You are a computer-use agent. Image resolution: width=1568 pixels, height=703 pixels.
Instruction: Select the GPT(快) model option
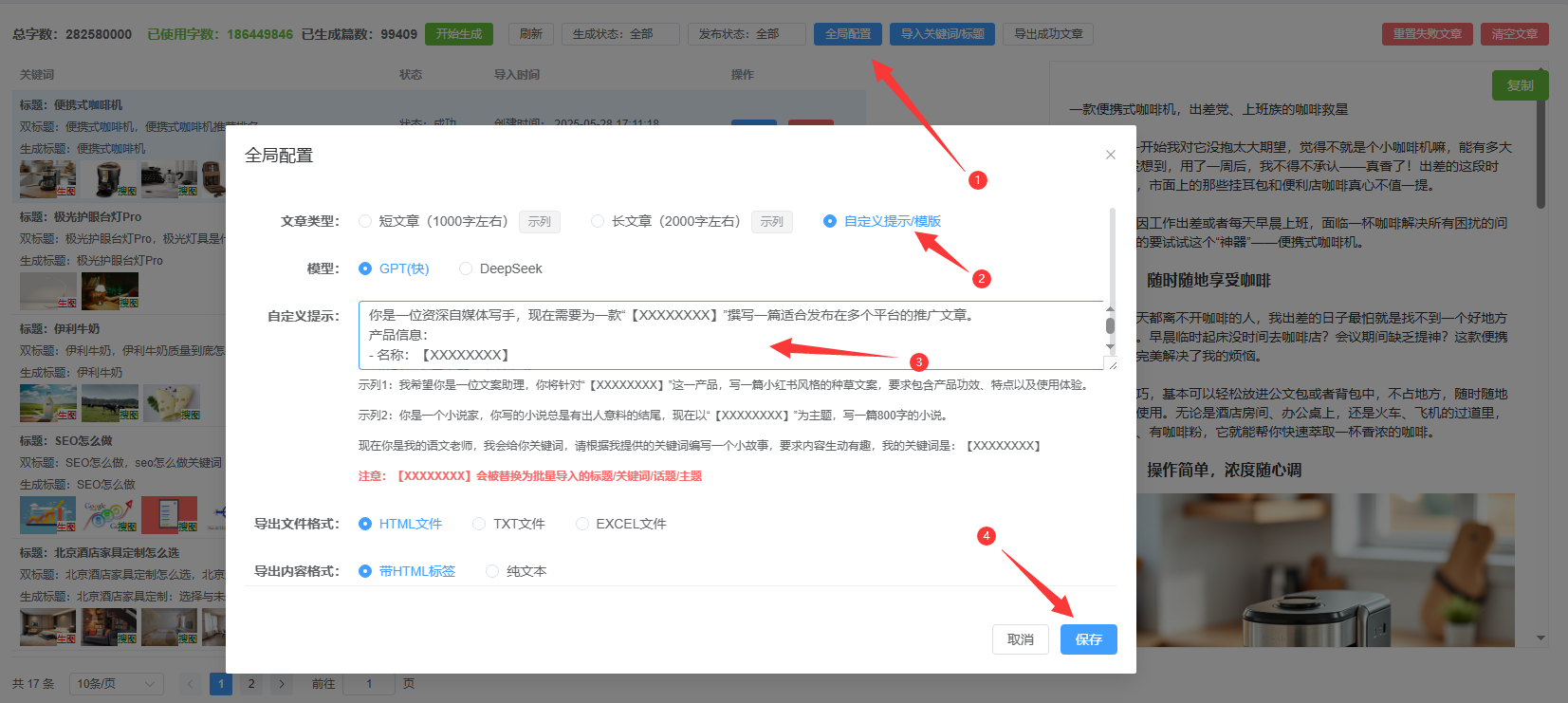click(x=394, y=268)
